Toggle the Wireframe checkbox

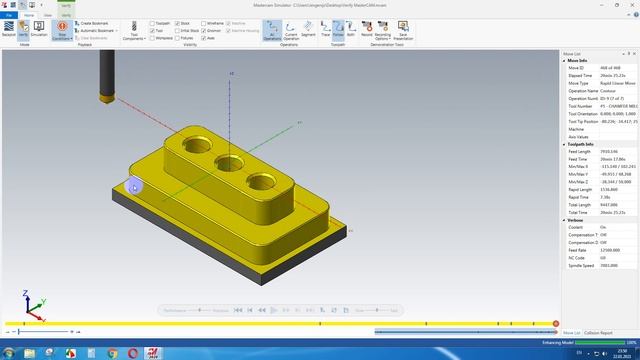[x=203, y=24]
